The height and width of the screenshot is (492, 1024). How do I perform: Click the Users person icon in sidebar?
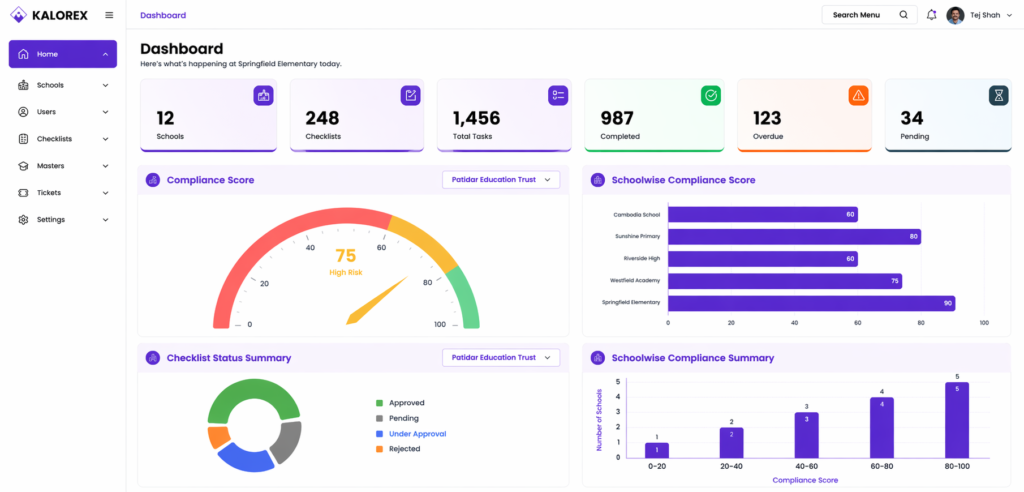click(x=24, y=112)
